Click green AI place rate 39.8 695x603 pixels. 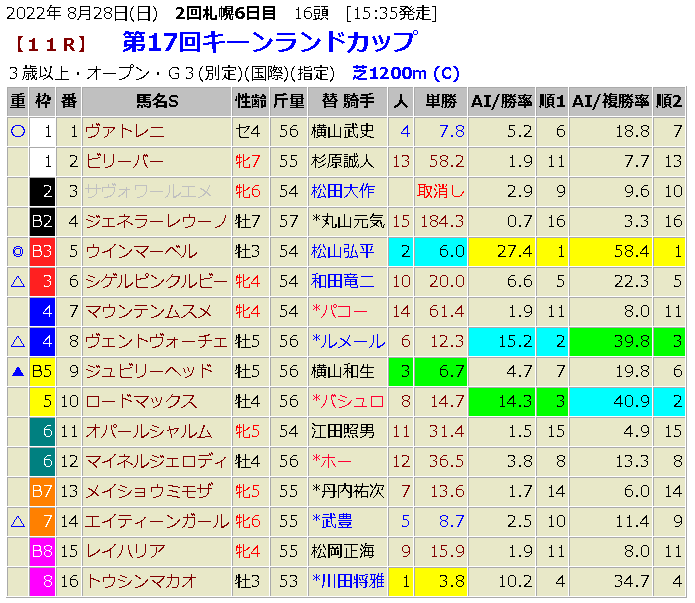[x=610, y=341]
